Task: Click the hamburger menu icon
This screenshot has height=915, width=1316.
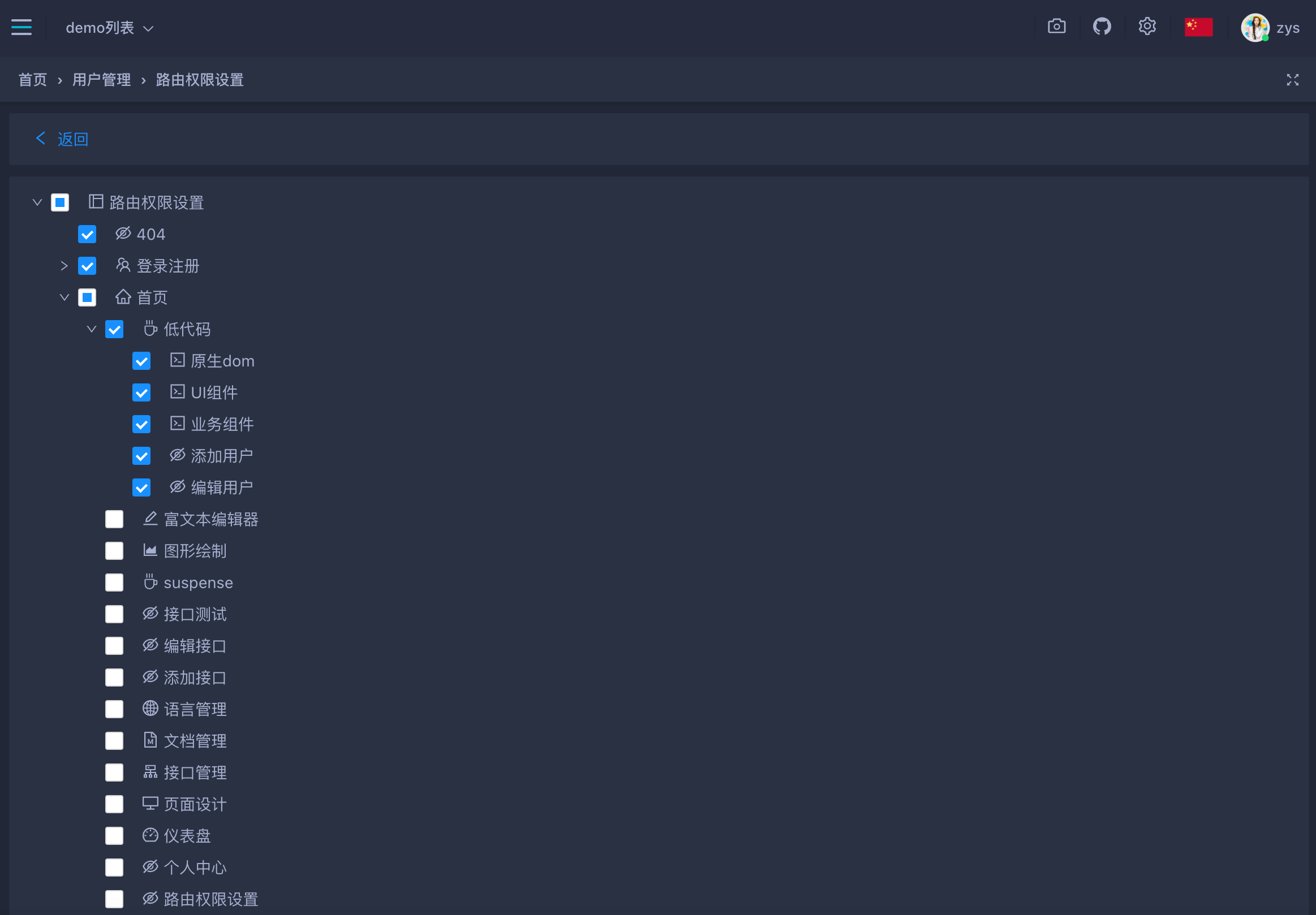Action: coord(21,27)
